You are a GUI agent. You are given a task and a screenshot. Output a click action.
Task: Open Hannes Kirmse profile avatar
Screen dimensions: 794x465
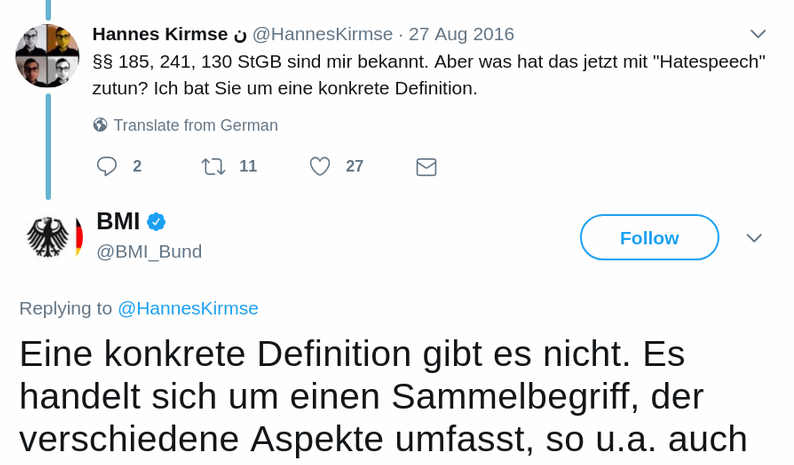tap(47, 56)
